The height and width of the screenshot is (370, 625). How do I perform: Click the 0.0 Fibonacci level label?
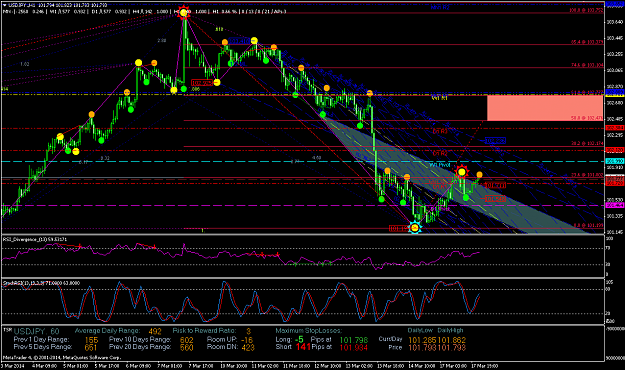[x=588, y=225]
